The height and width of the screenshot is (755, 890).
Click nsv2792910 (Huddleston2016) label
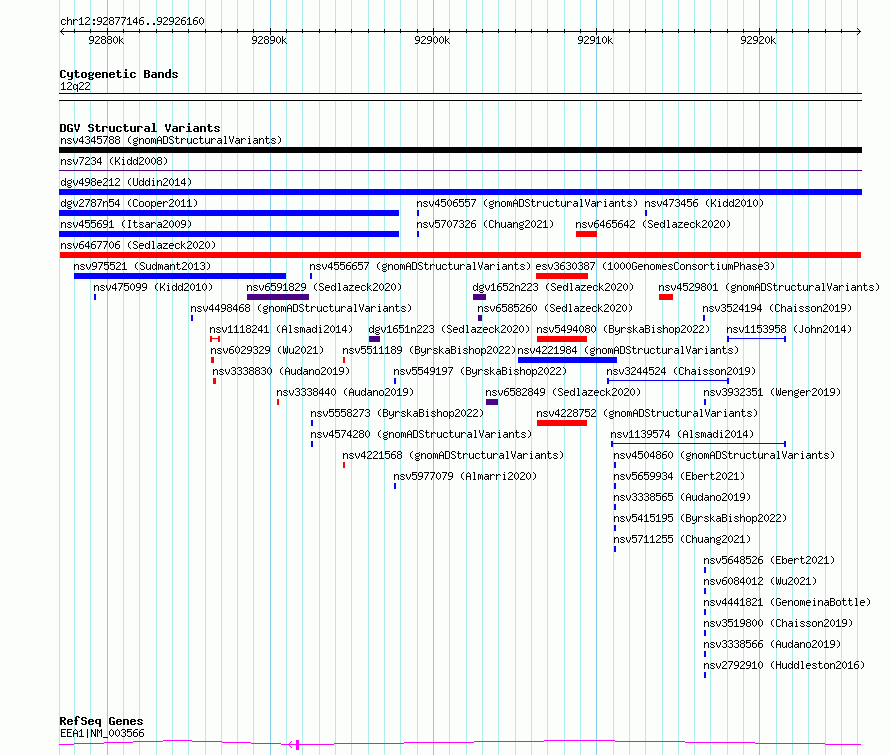(784, 665)
